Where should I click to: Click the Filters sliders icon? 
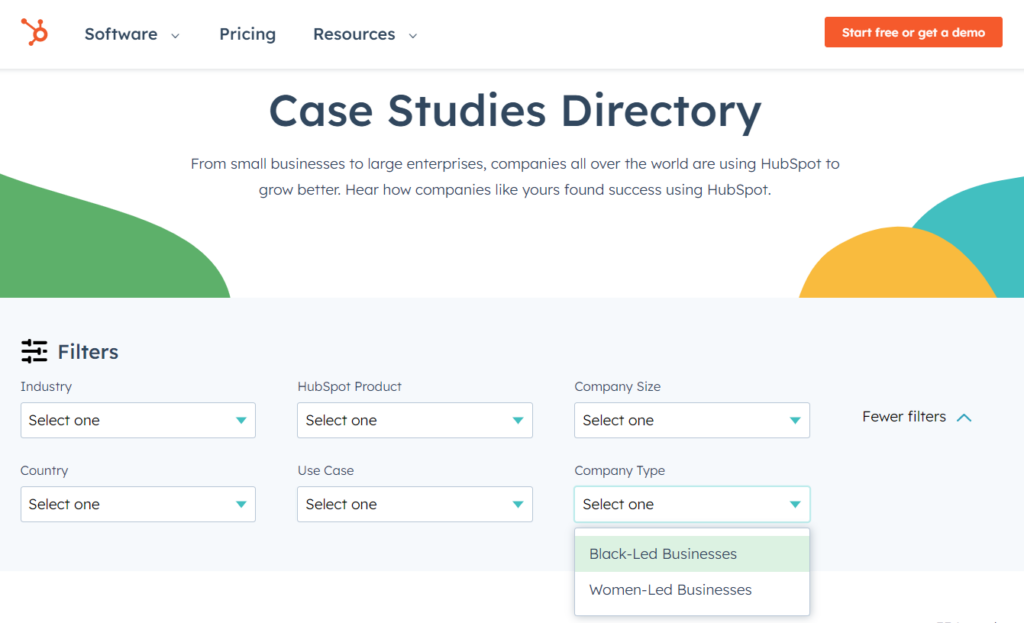point(34,352)
